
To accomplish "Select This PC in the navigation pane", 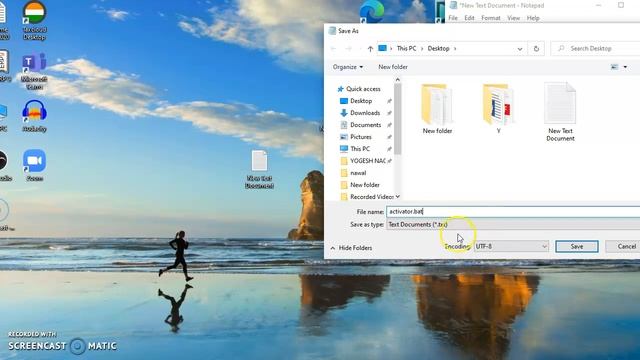I will 355,149.
